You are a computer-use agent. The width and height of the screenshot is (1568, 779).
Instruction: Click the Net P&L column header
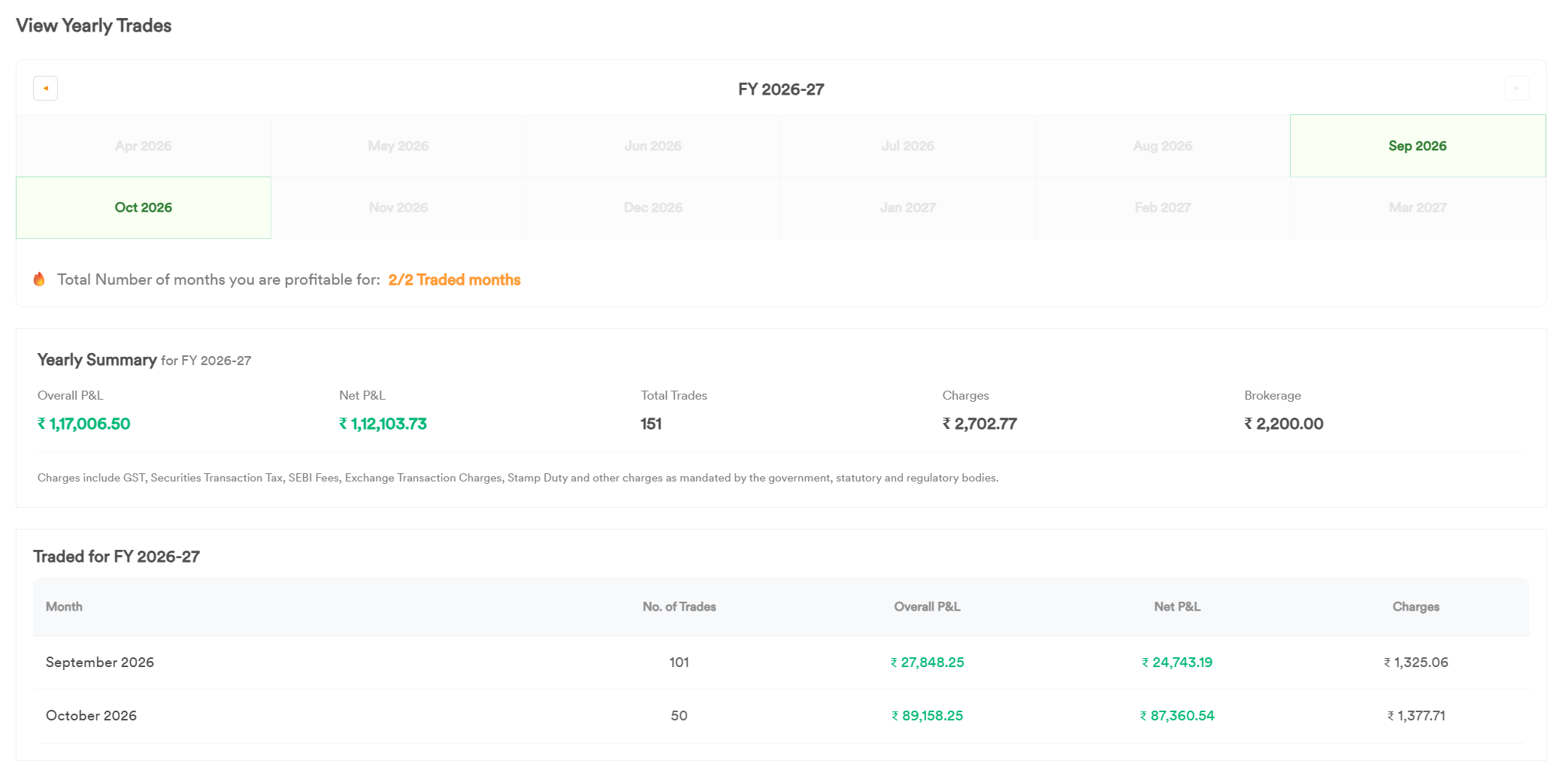(x=1177, y=606)
